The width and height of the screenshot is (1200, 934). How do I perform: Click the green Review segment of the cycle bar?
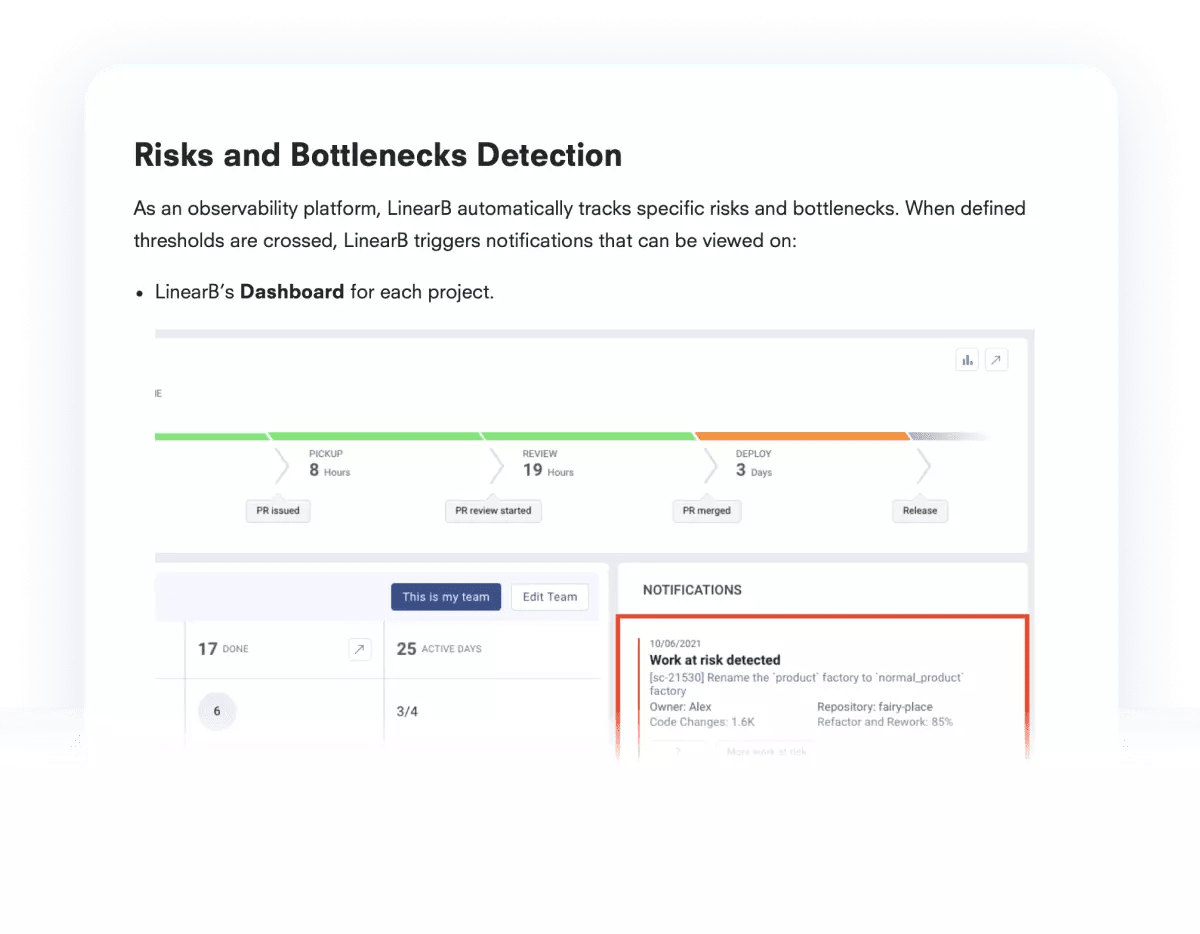[588, 436]
